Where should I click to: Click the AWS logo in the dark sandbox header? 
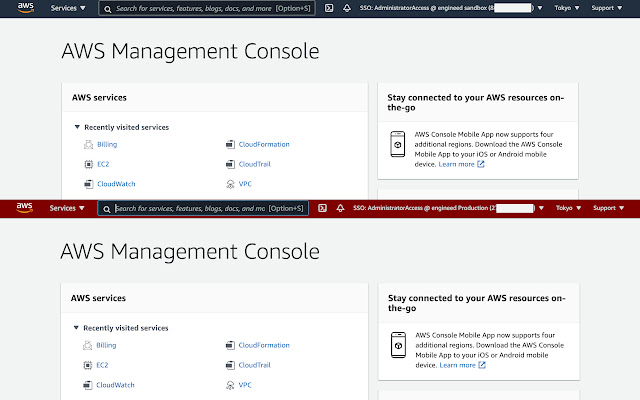coord(26,7)
